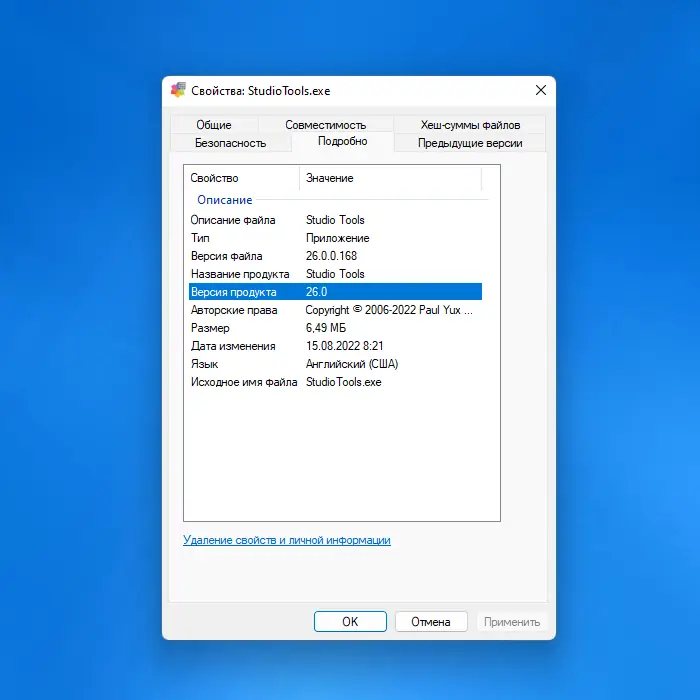The image size is (700, 700).
Task: Select the Подробно tab
Action: (x=342, y=142)
